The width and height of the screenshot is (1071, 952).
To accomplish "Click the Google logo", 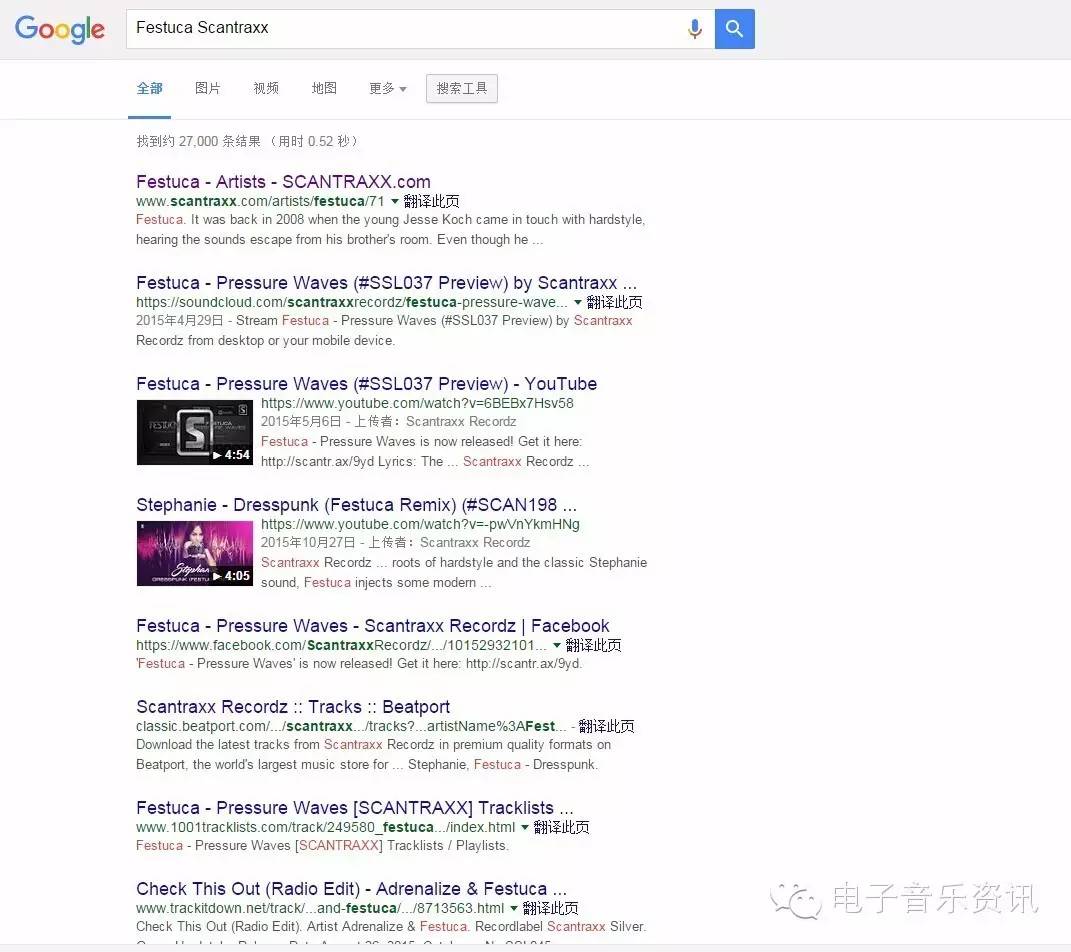I will coord(60,29).
